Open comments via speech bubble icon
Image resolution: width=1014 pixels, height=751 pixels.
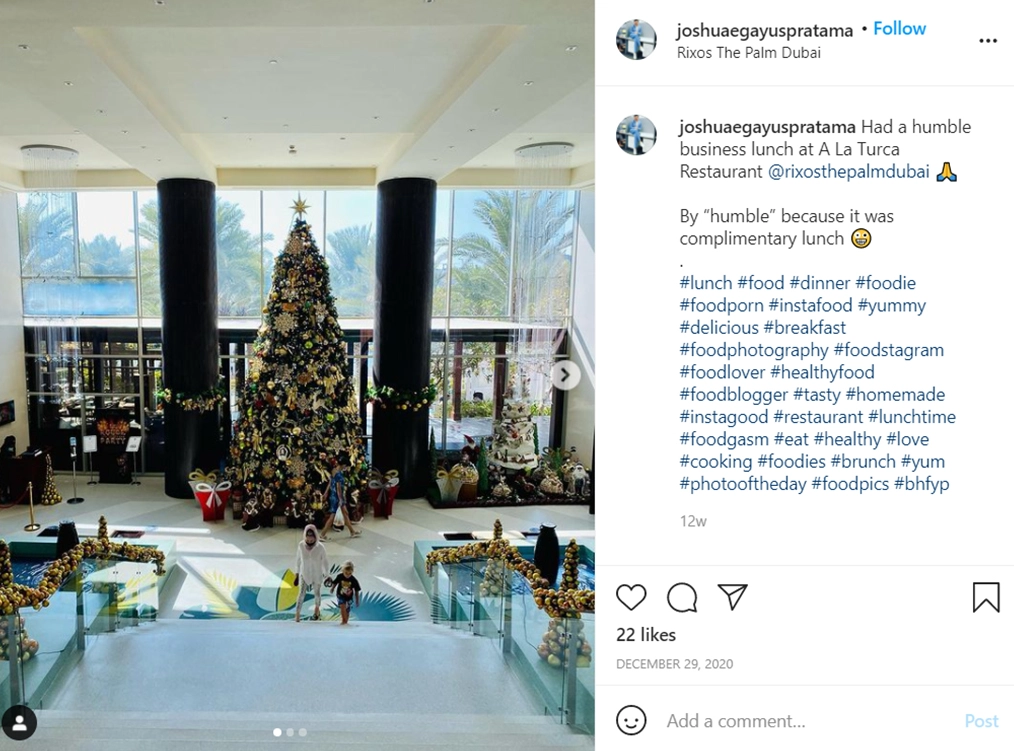[x=682, y=597]
